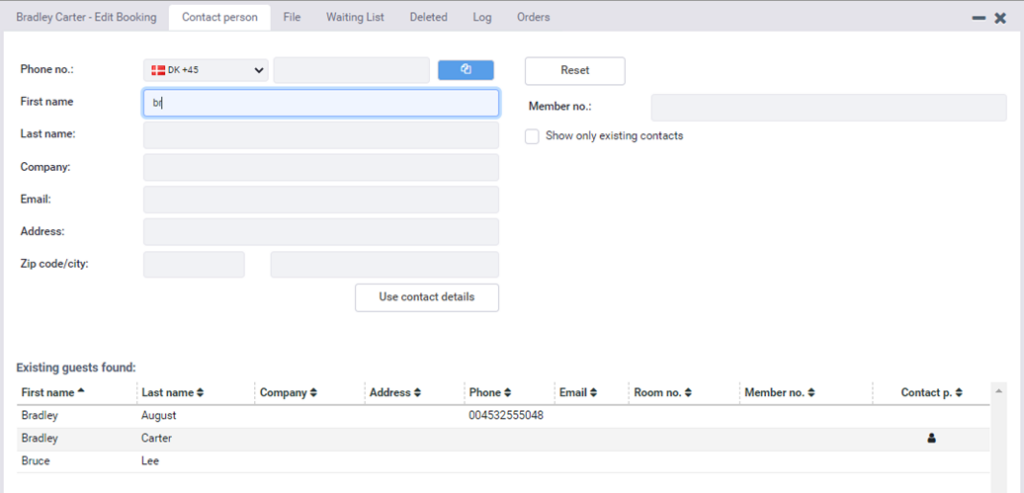
Task: Click the Last name input field
Action: click(x=321, y=135)
